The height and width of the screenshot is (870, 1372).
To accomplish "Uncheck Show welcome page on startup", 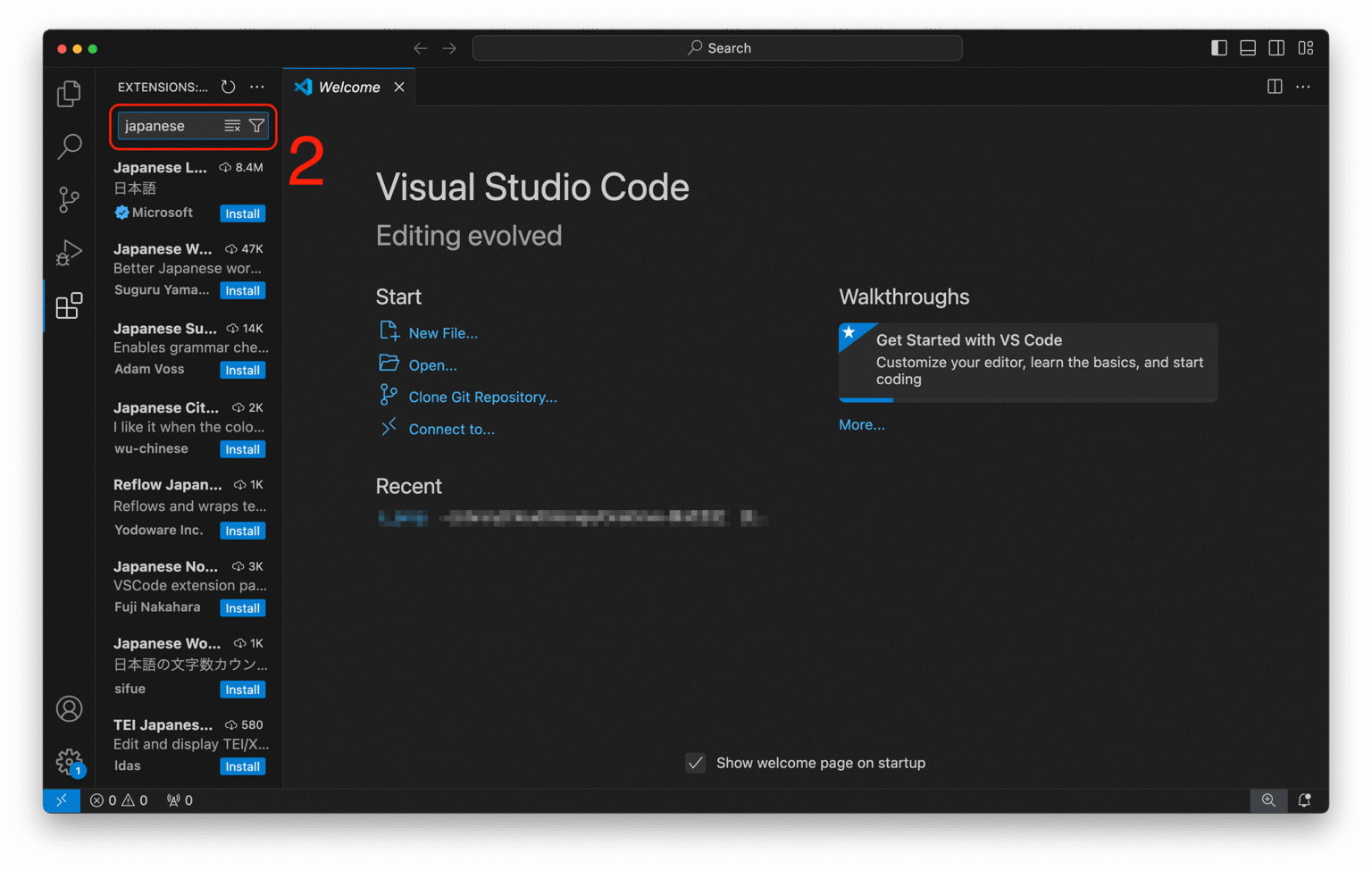I will tap(696, 763).
